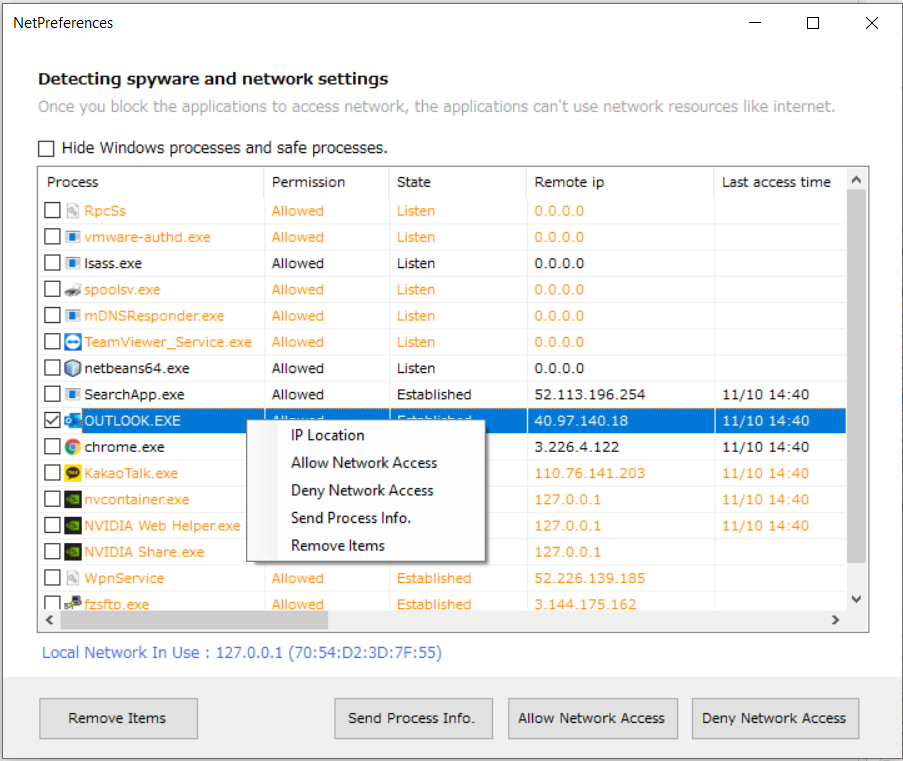Tick the netbeans64.exe checkbox
Screen dimensions: 903x761
pyautogui.click(x=52, y=368)
